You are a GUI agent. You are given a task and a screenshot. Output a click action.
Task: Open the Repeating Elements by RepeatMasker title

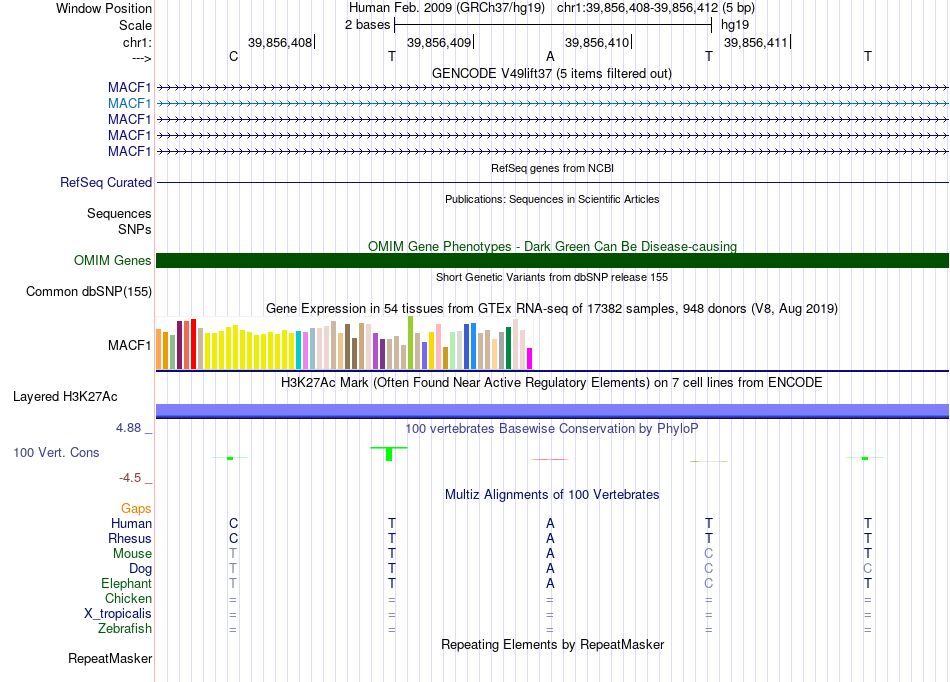553,644
